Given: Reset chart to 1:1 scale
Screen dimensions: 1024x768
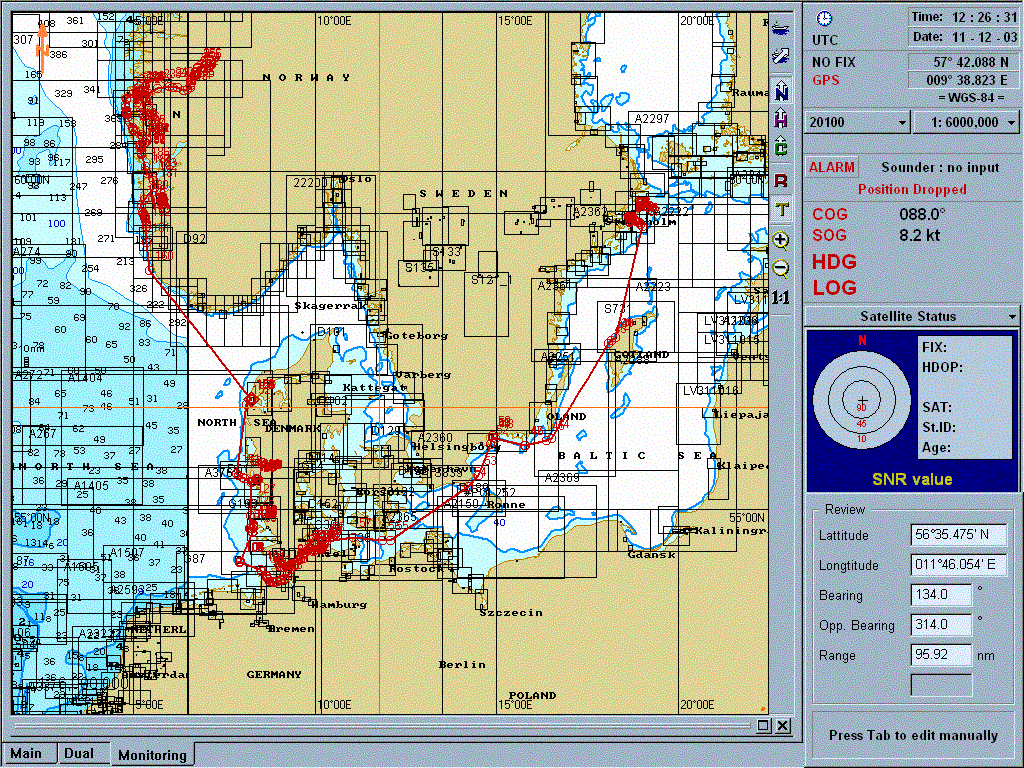Looking at the screenshot, I should [x=781, y=298].
